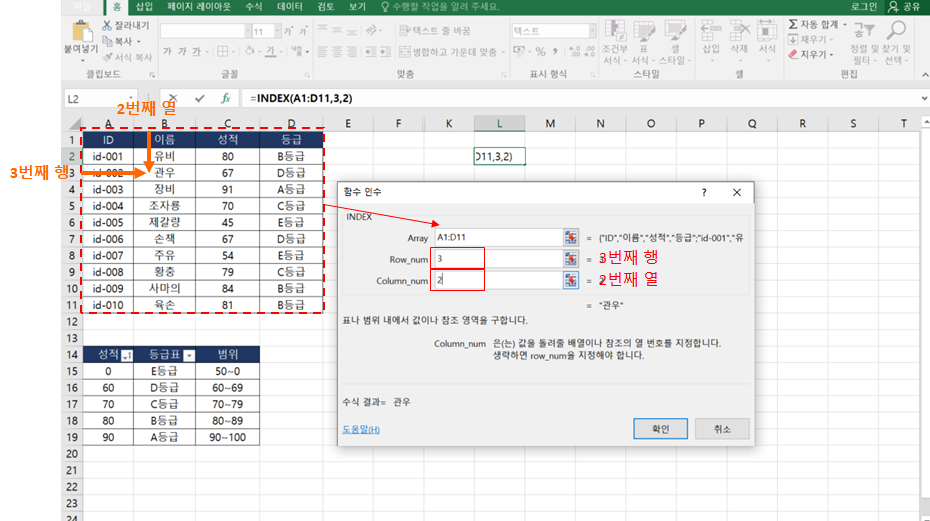The image size is (930, 521).
Task: Click the Clear (지우기) eraser icon
Action: click(x=793, y=55)
